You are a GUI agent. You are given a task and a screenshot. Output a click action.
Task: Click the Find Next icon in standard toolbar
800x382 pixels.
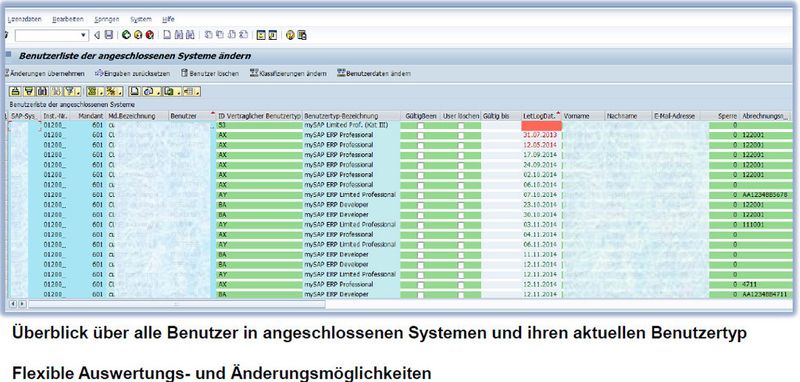coord(190,35)
